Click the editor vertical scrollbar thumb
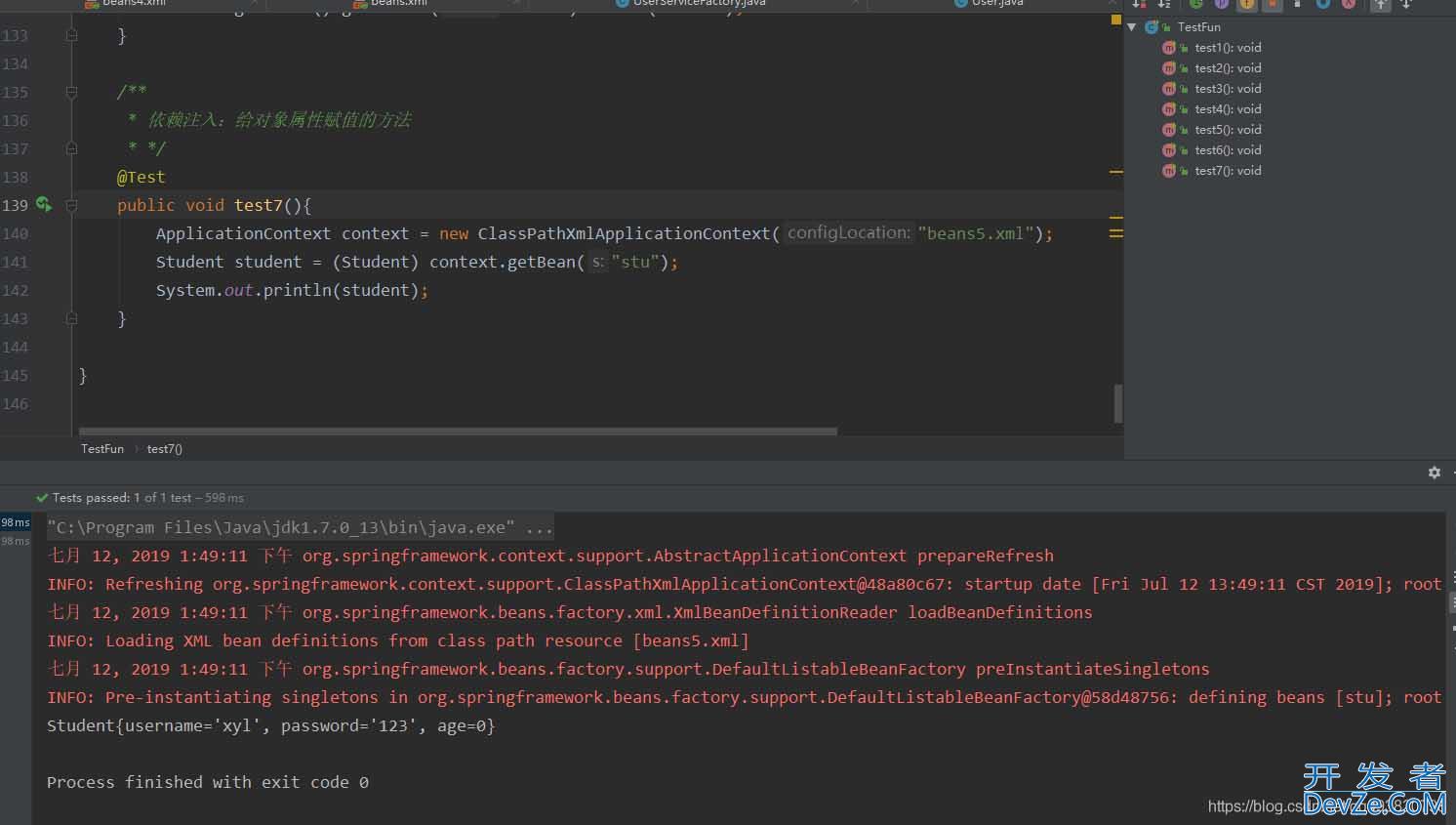This screenshot has width=1456, height=825. tap(1117, 403)
